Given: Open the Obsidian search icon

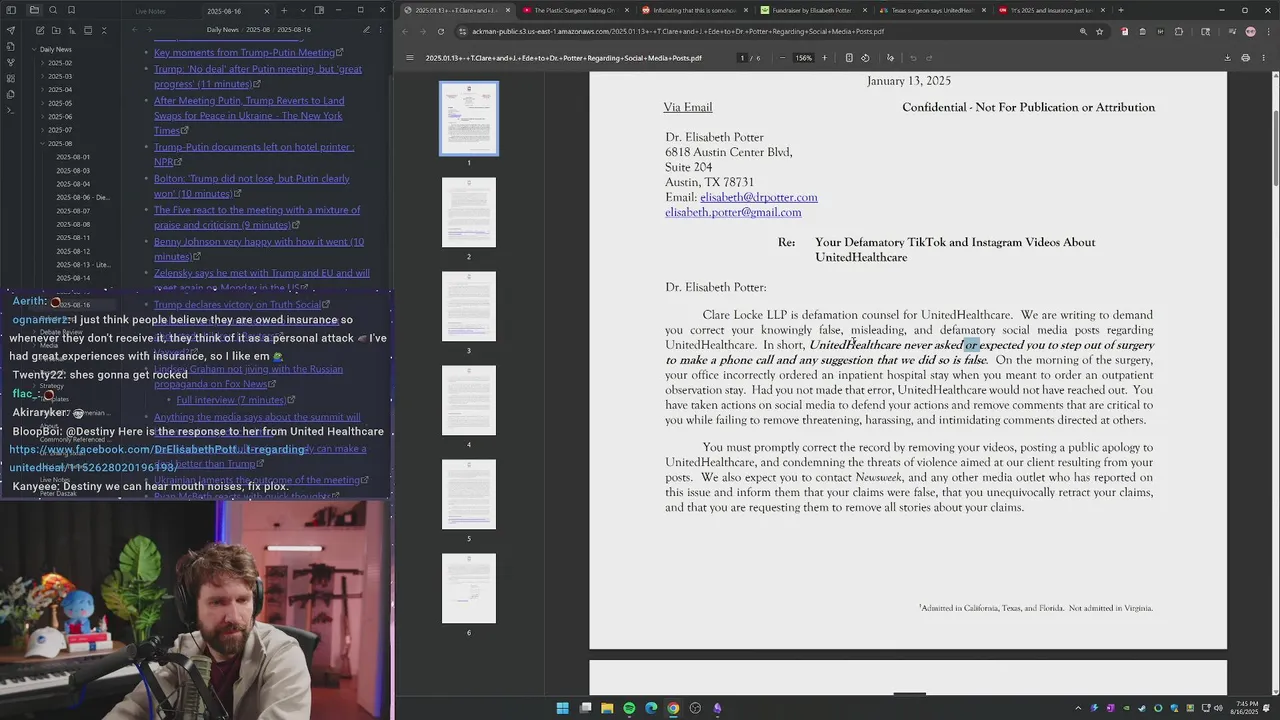Looking at the screenshot, I should [x=52, y=10].
